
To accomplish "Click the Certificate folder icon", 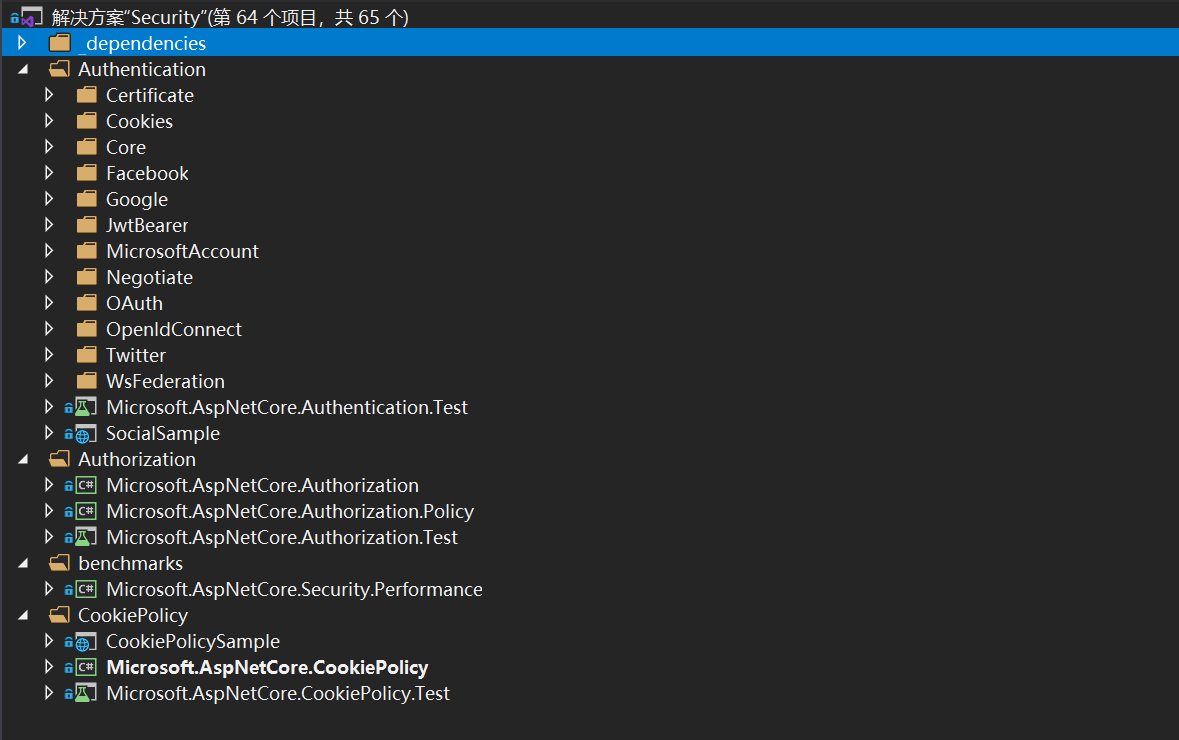I will [x=87, y=95].
